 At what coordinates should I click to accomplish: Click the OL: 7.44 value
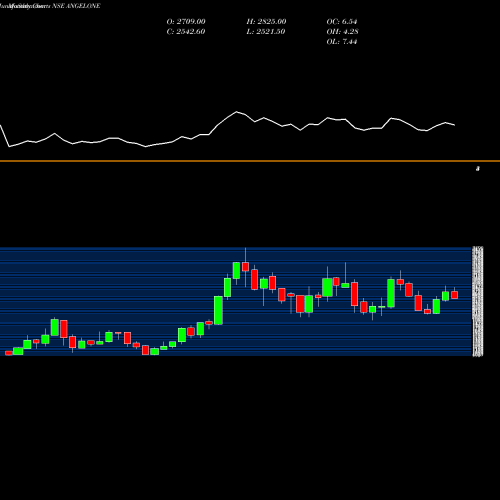(342, 41)
